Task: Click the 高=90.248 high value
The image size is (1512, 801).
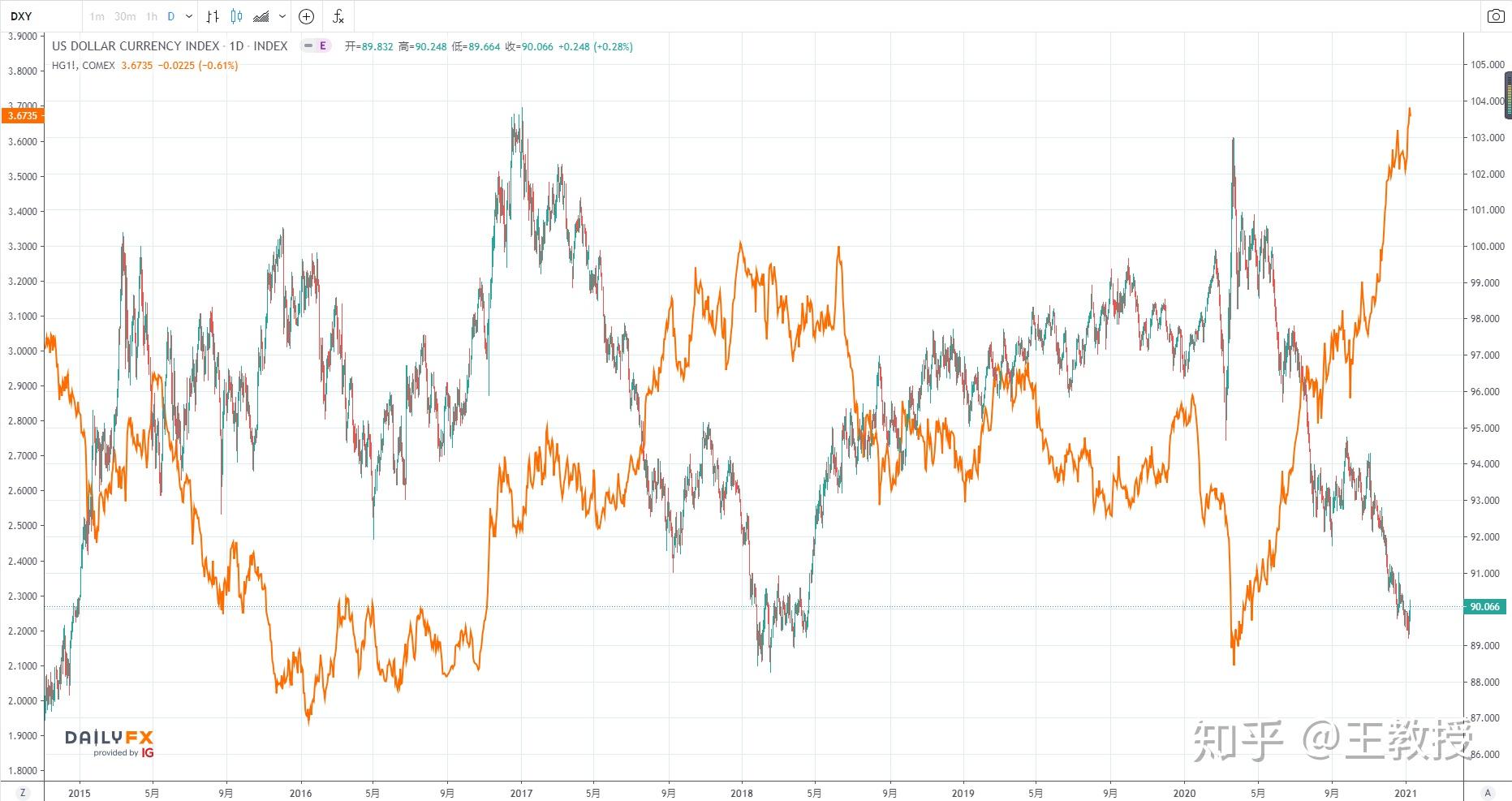Action: click(422, 46)
